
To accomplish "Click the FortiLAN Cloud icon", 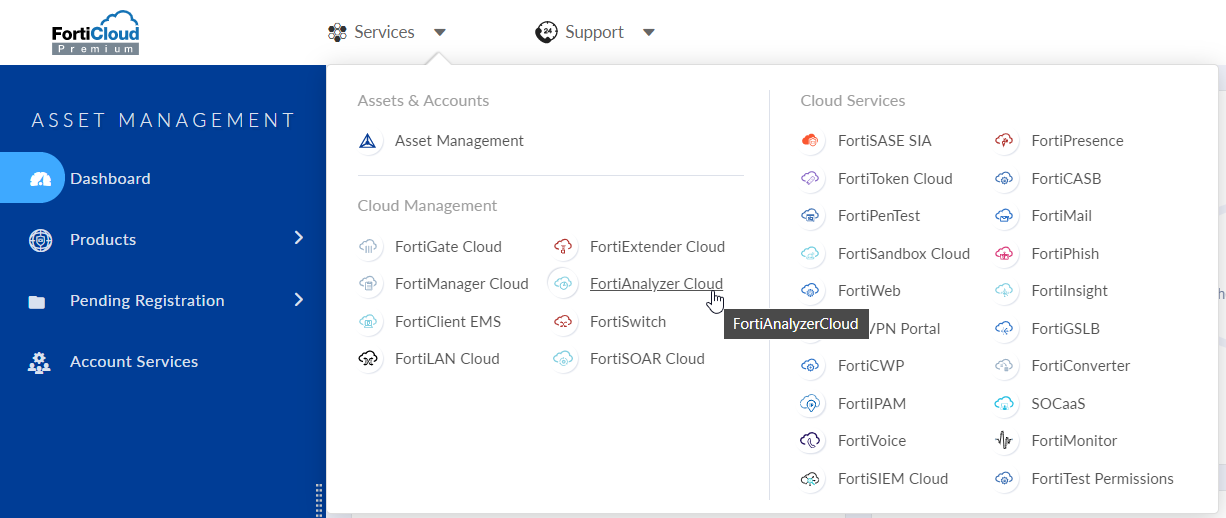I will [x=369, y=359].
